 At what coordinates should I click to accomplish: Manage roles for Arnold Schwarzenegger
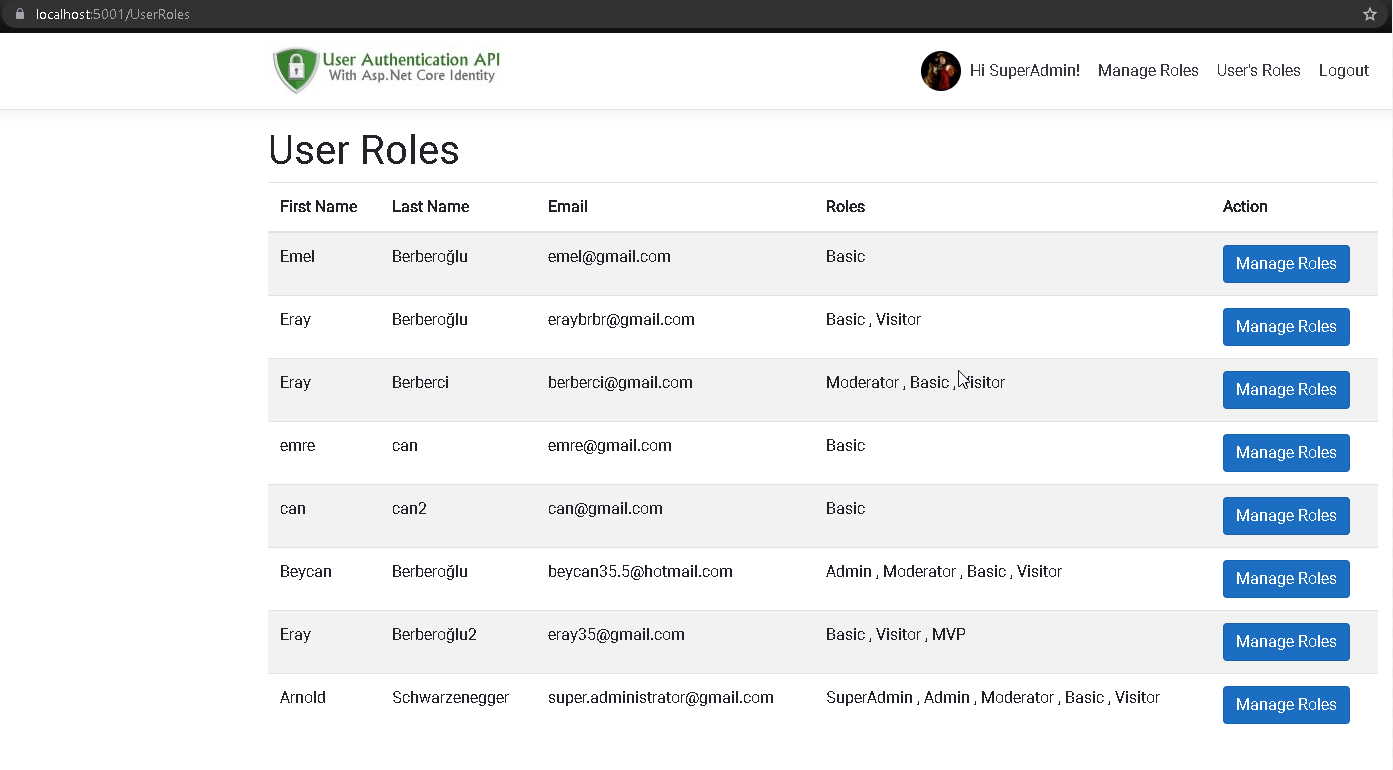(1285, 705)
